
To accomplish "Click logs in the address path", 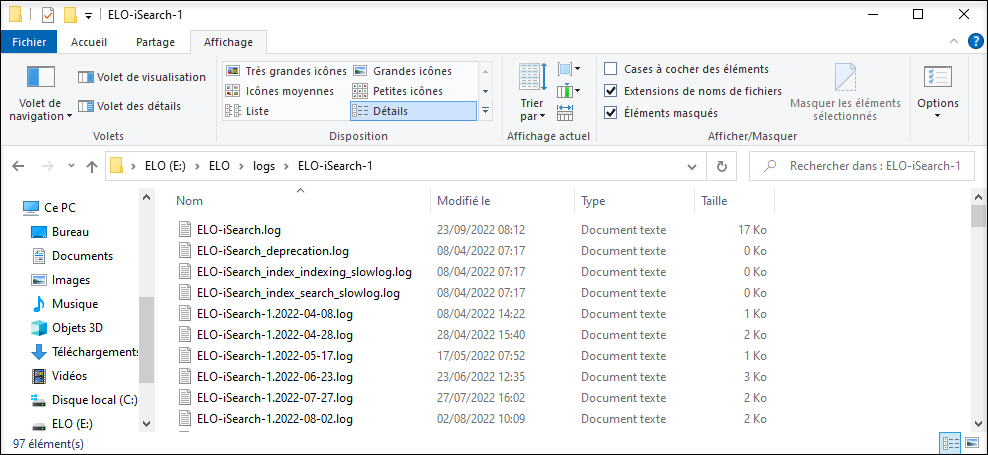I will tap(264, 166).
